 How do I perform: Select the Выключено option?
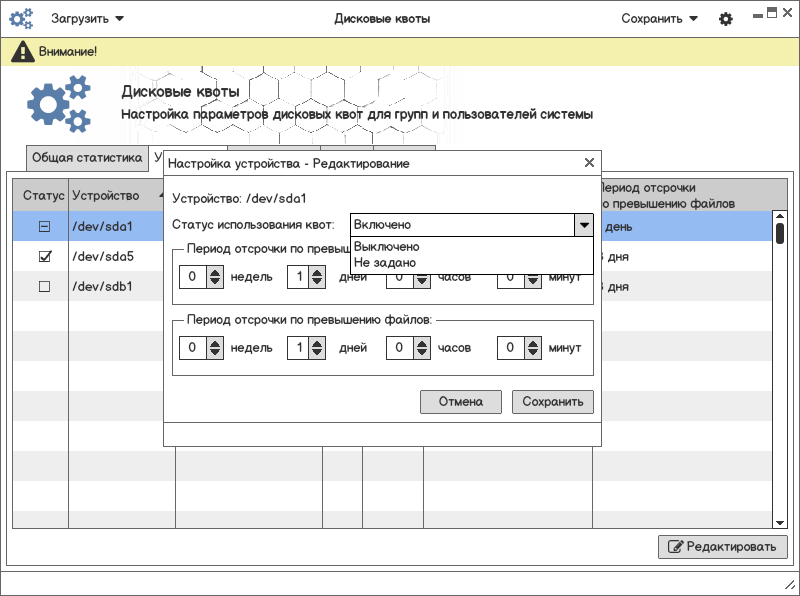[387, 247]
